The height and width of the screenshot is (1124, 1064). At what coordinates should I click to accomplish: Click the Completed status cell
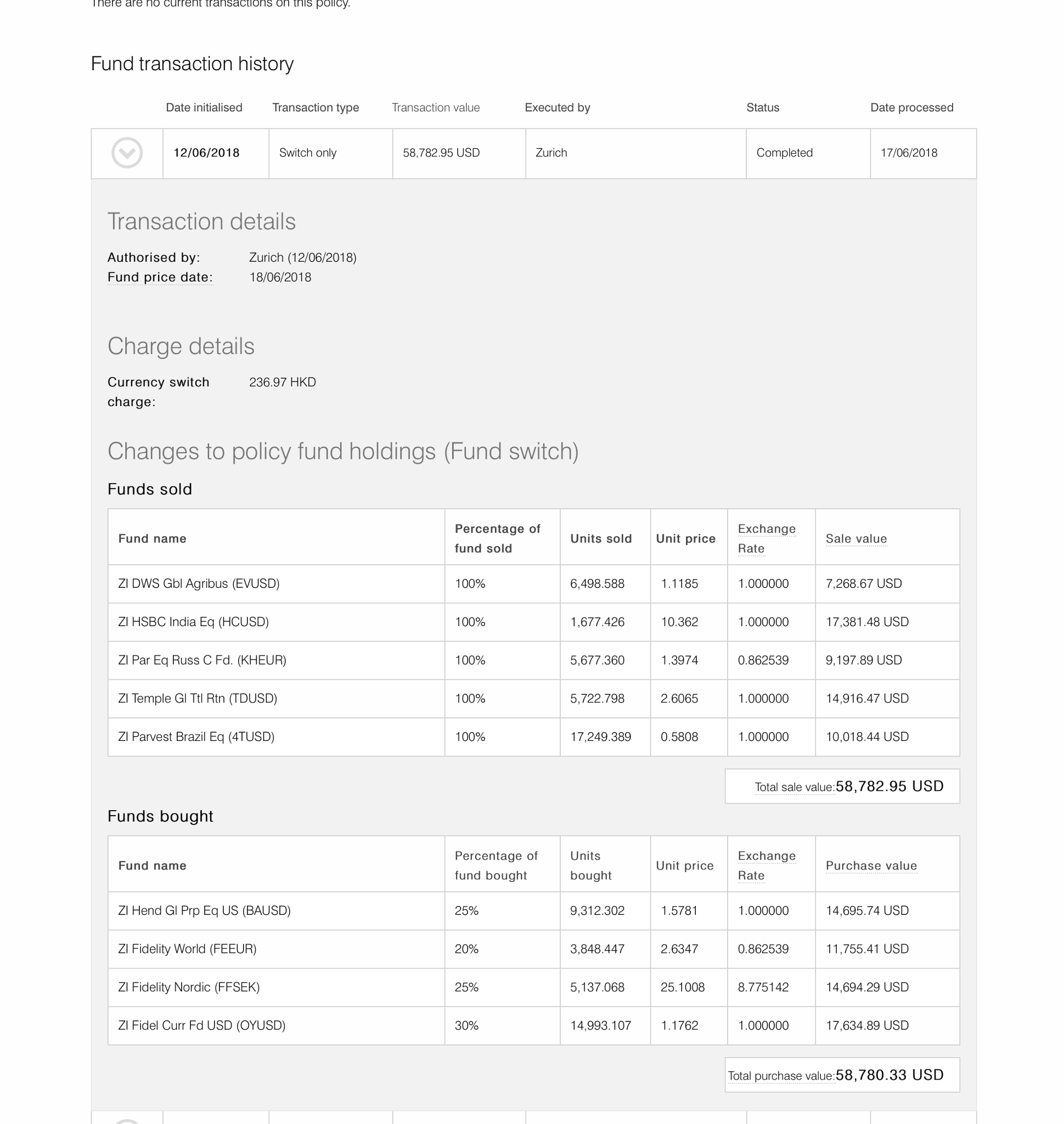coord(808,153)
